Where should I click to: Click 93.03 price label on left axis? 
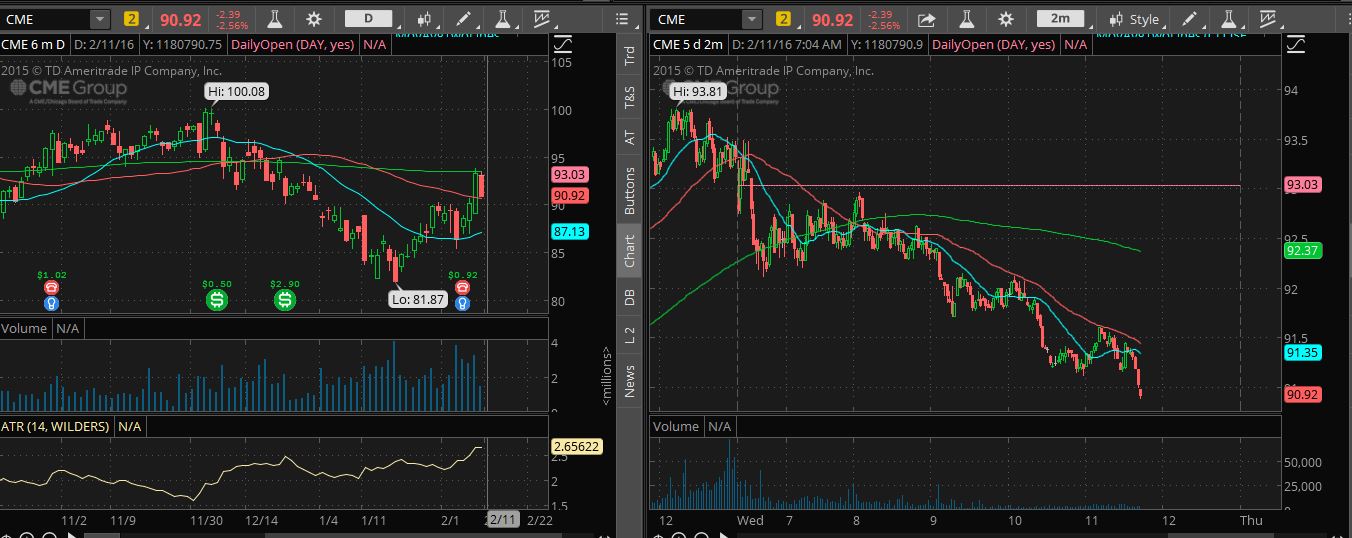click(x=568, y=174)
